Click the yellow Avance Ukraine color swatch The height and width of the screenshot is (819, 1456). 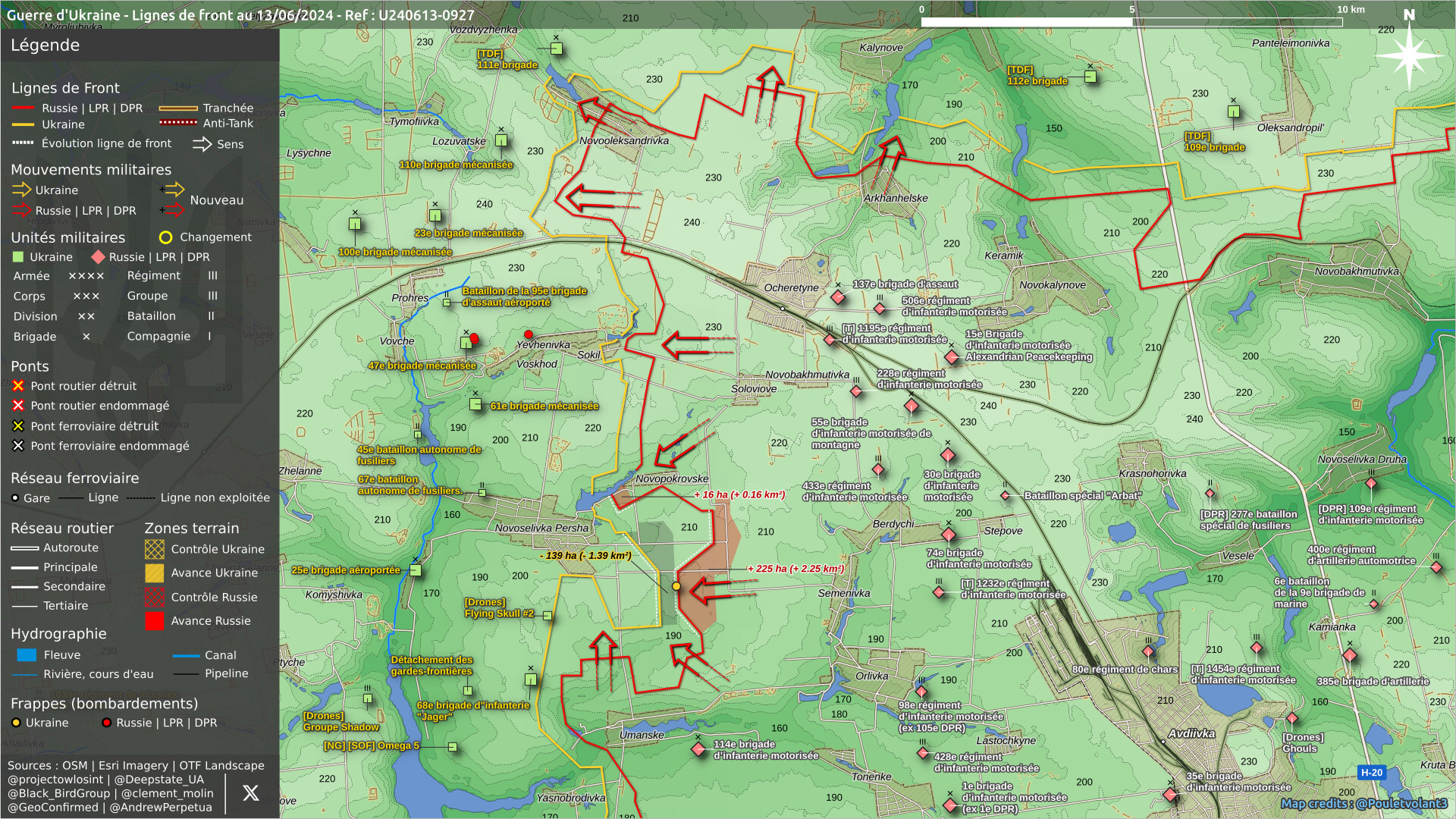click(154, 573)
